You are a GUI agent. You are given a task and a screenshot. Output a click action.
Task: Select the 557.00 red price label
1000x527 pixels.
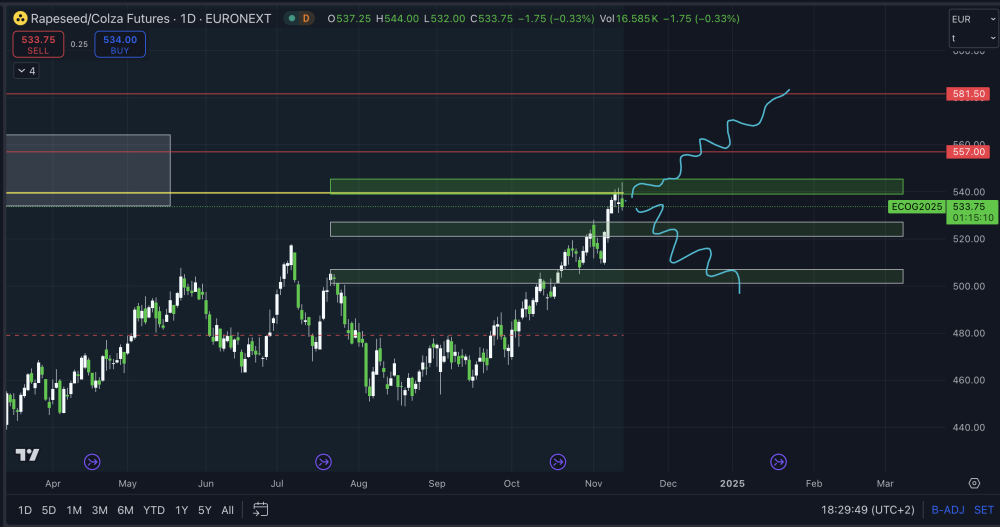968,152
